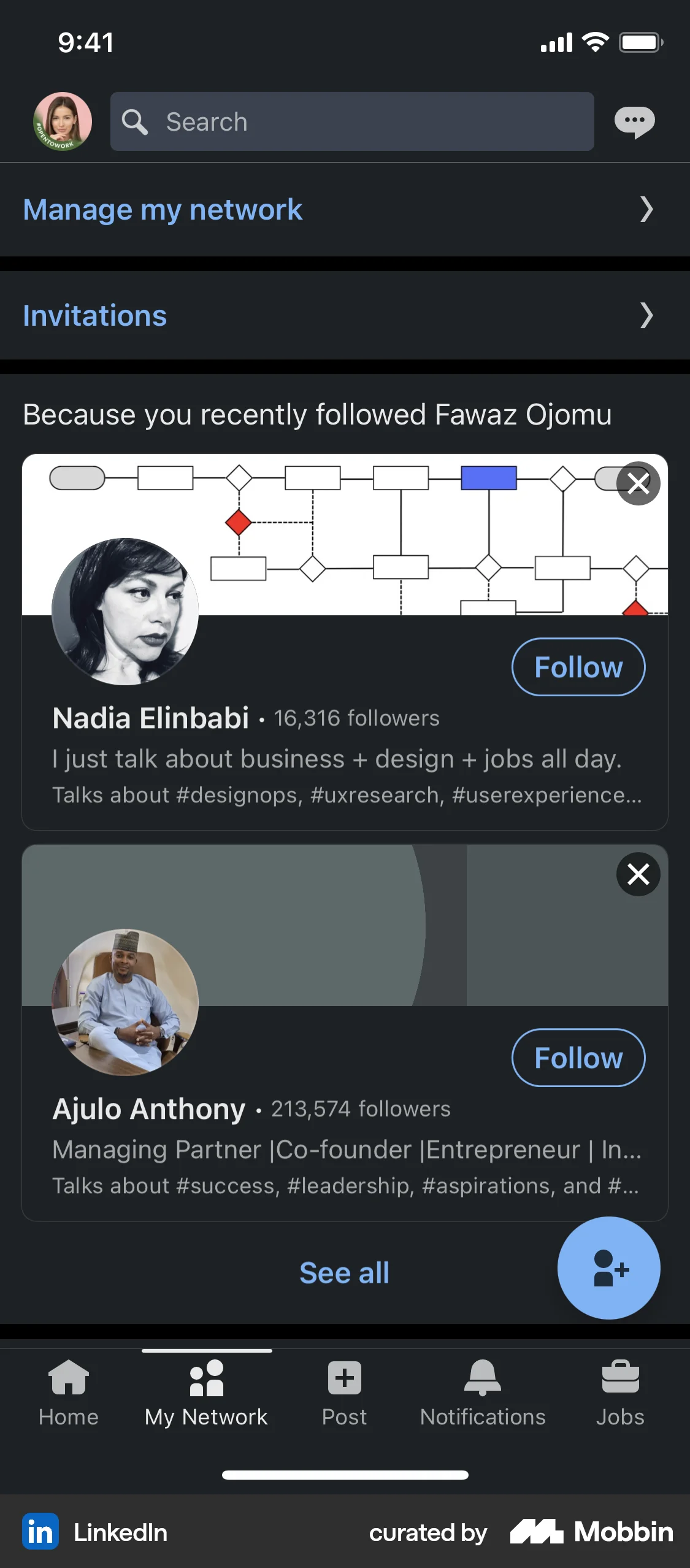690x1568 pixels.
Task: Tap the search input field
Action: point(353,121)
